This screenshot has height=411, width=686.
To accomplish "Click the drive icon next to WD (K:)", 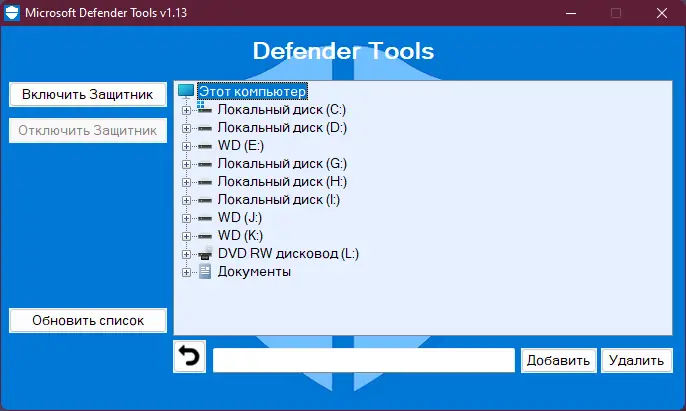I will point(204,236).
